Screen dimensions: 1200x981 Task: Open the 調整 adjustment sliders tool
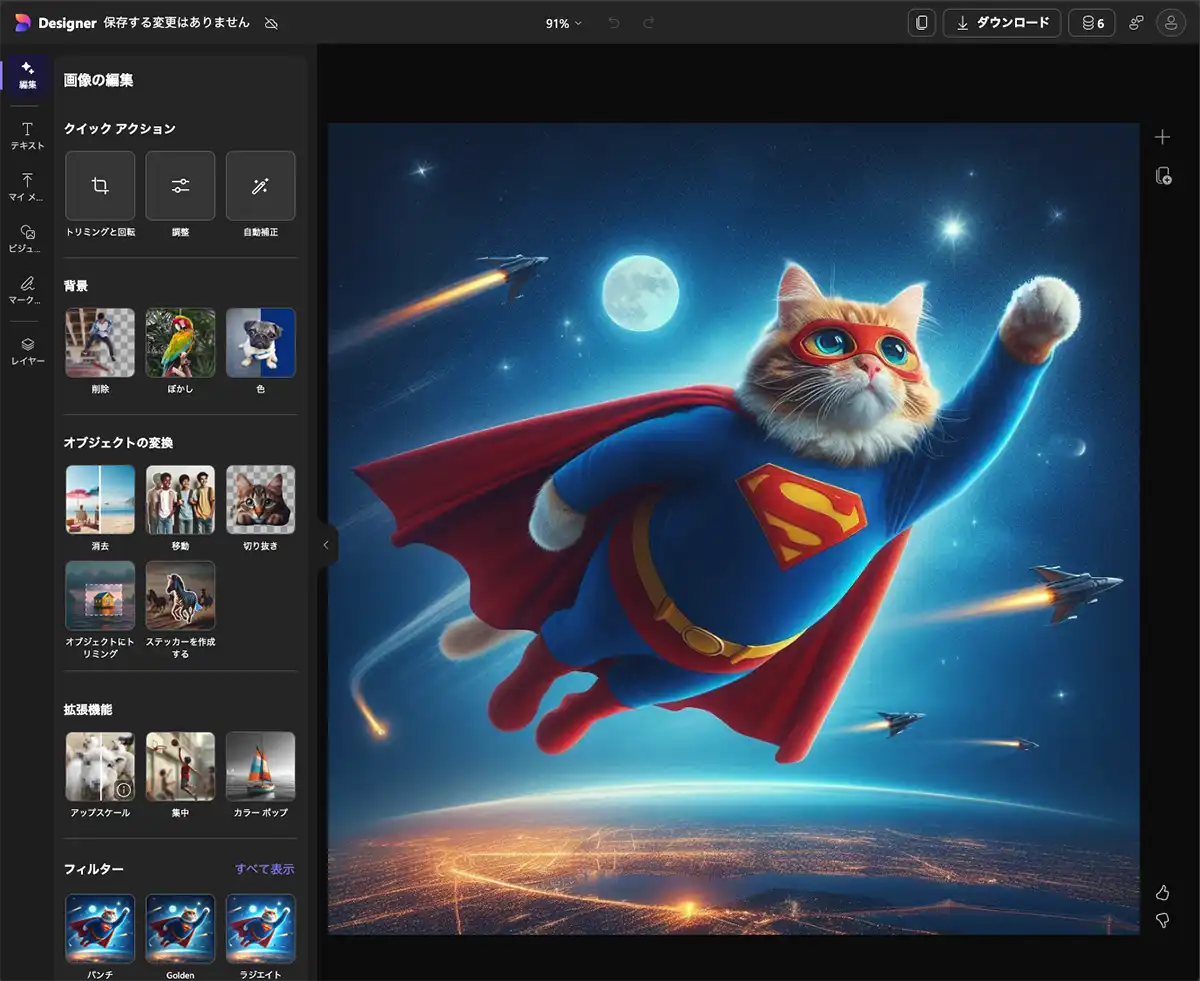pyautogui.click(x=180, y=185)
